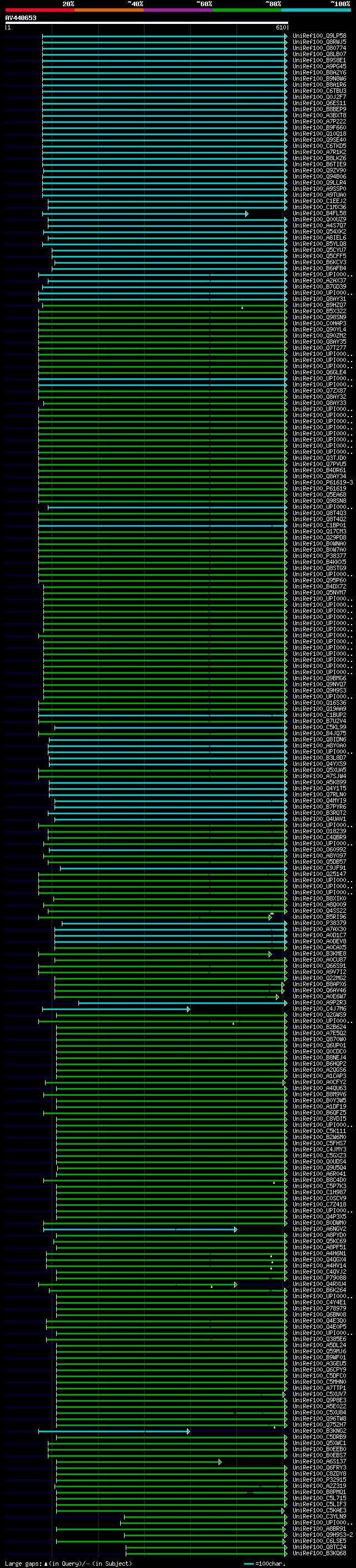The width and height of the screenshot is (356, 1568).
Task: Select the UniRef100_Q54XK2 label
Action: pos(319,232)
